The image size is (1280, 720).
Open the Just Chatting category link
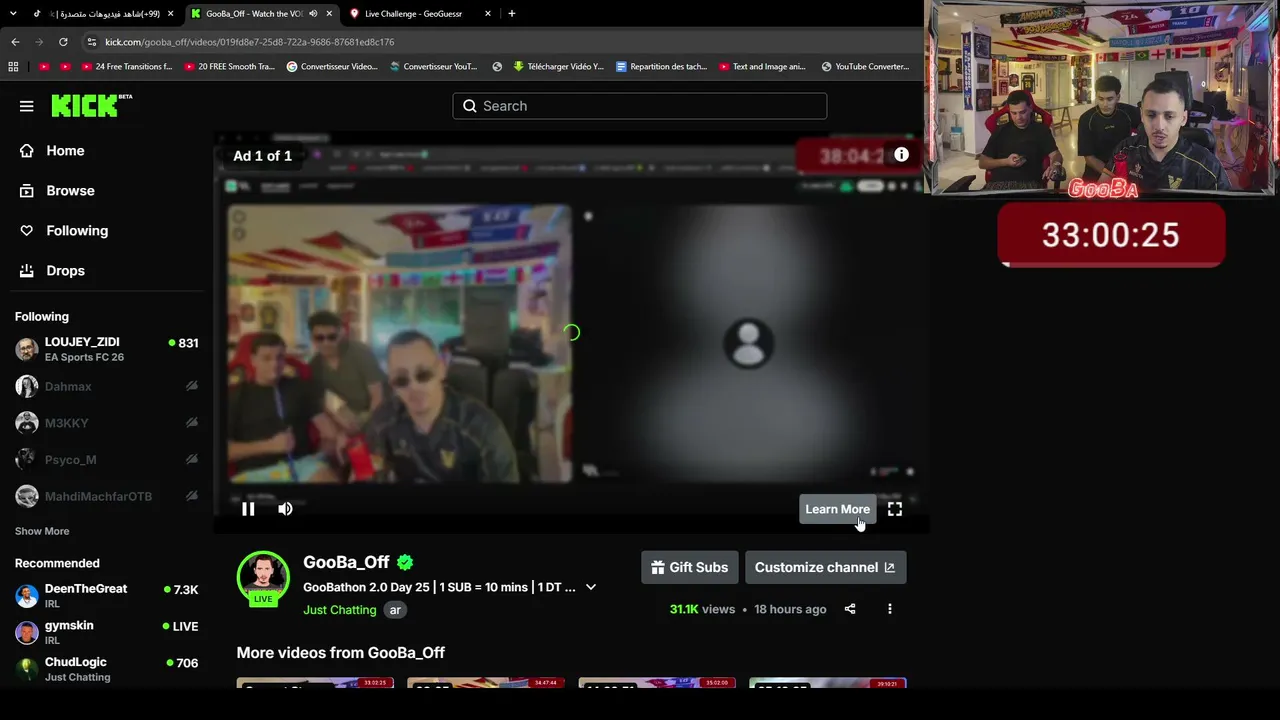(x=340, y=610)
